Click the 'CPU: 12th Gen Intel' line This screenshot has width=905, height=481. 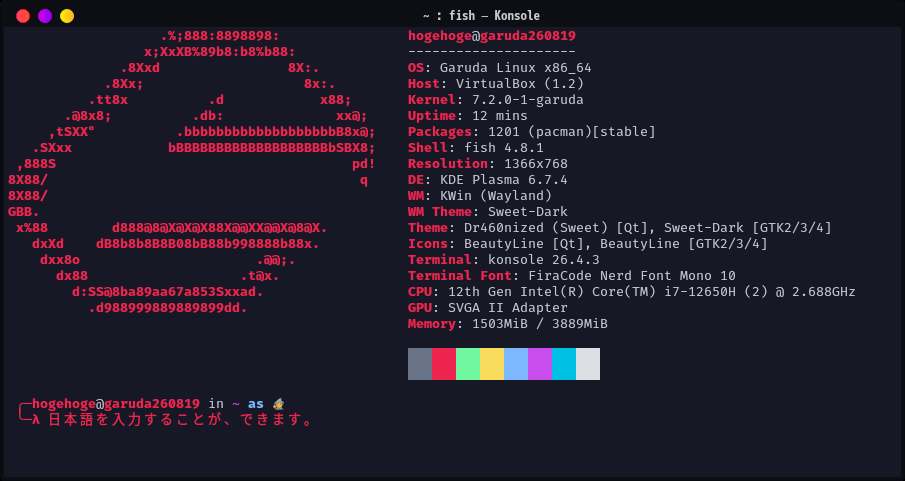(x=632, y=292)
